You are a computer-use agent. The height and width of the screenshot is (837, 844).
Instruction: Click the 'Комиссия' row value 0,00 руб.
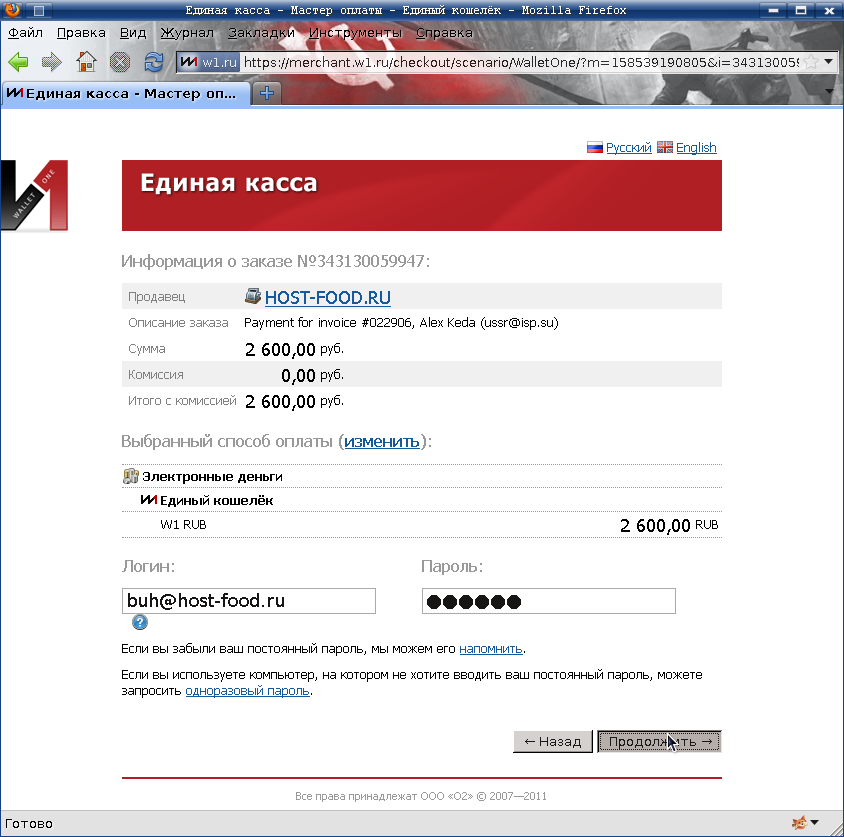[312, 375]
